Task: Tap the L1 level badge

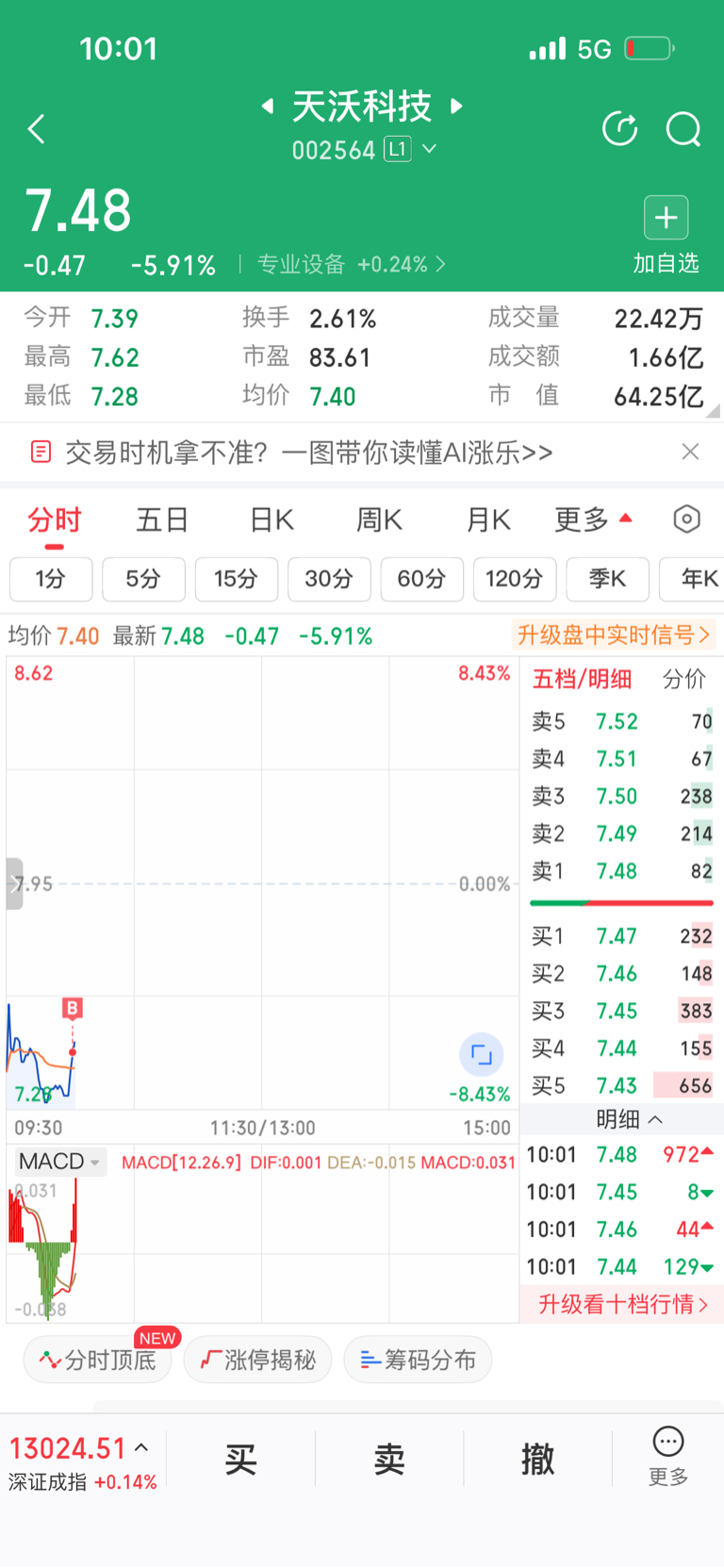Action: click(398, 149)
